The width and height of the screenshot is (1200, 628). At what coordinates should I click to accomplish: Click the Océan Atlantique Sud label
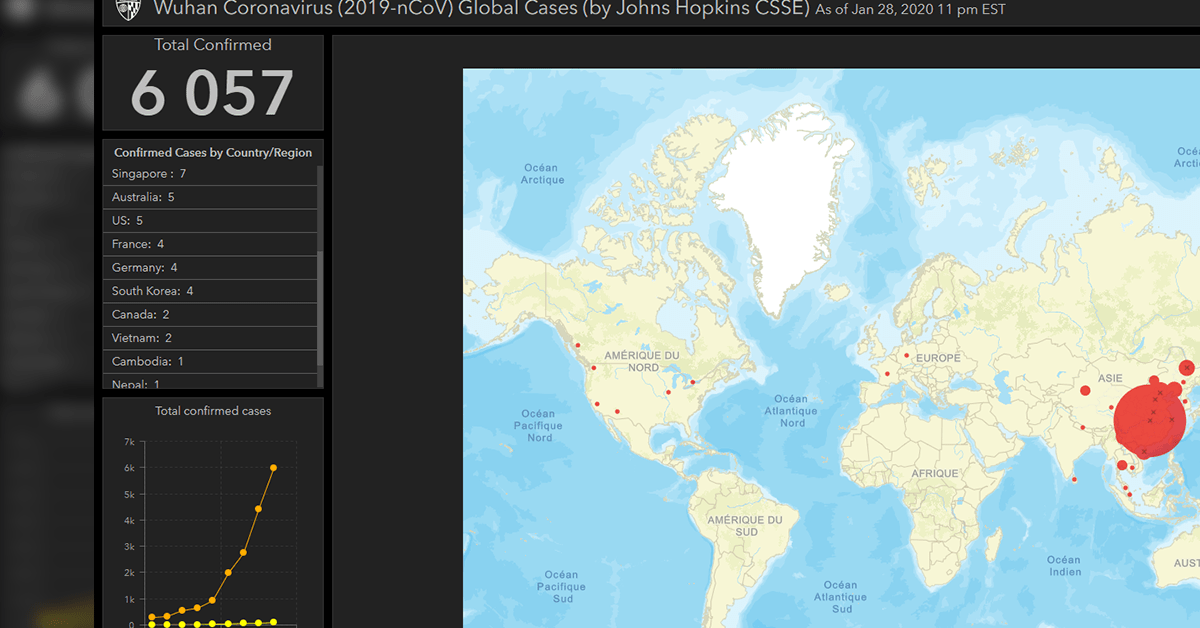(840, 597)
